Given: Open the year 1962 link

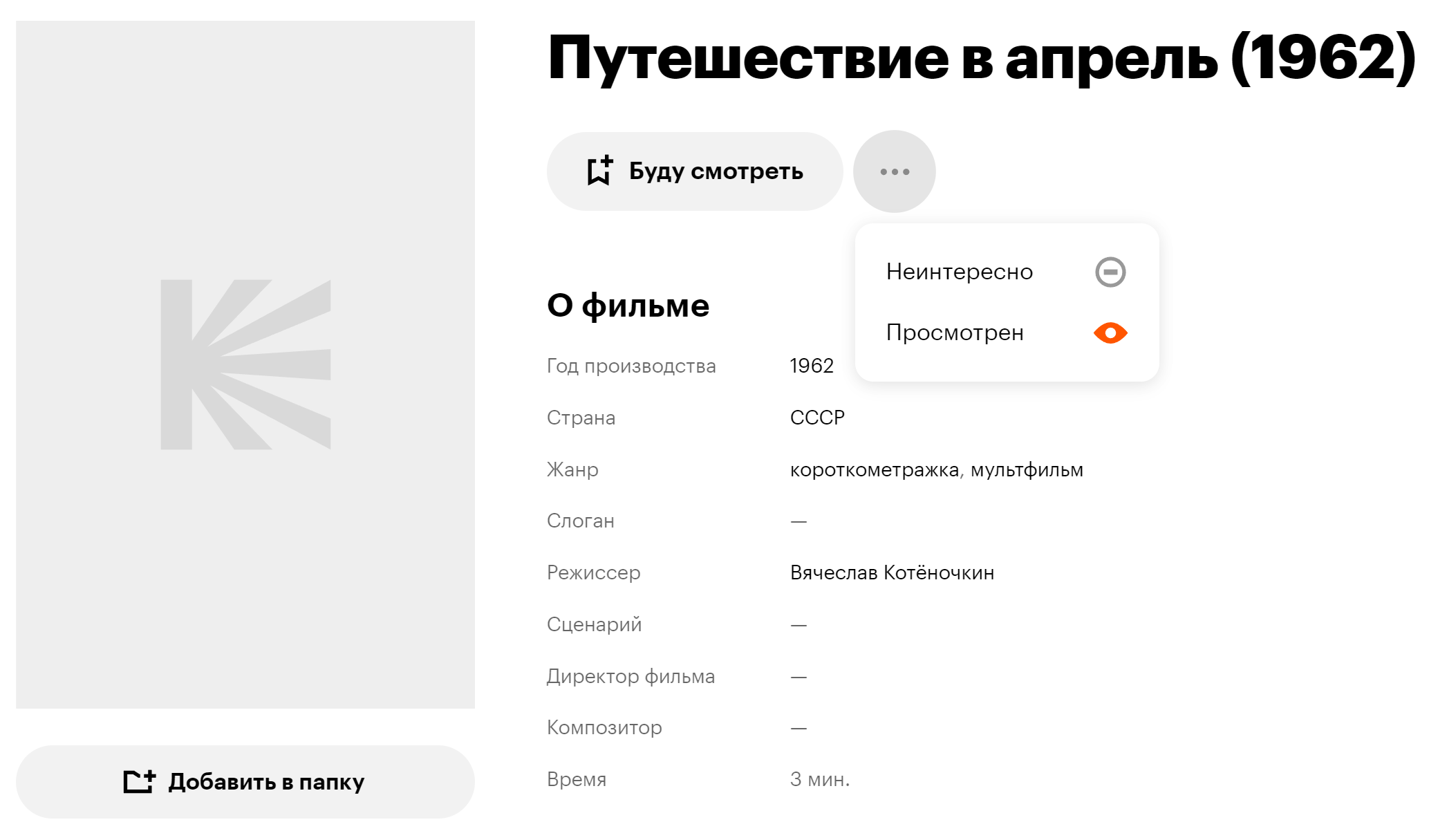Looking at the screenshot, I should [x=811, y=366].
